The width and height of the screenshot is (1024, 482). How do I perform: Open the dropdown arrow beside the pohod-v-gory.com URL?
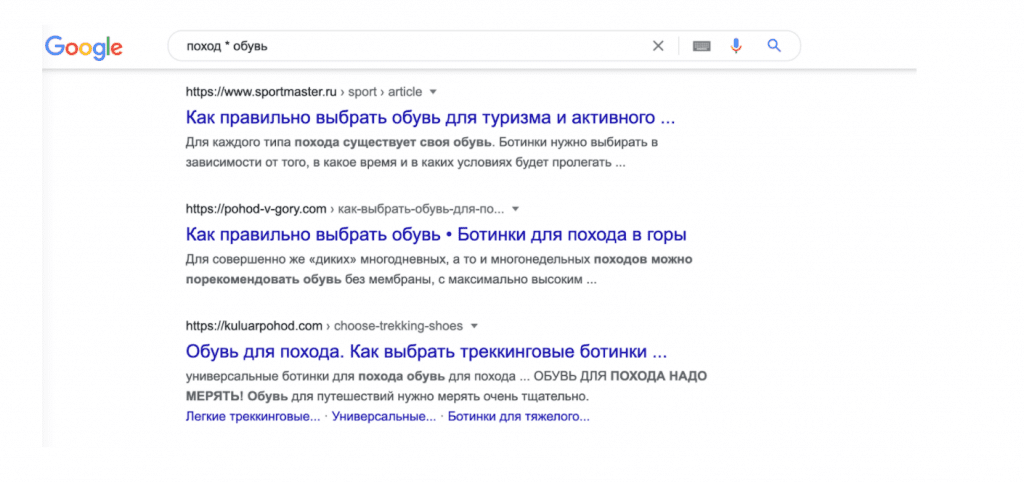pyautogui.click(x=515, y=209)
